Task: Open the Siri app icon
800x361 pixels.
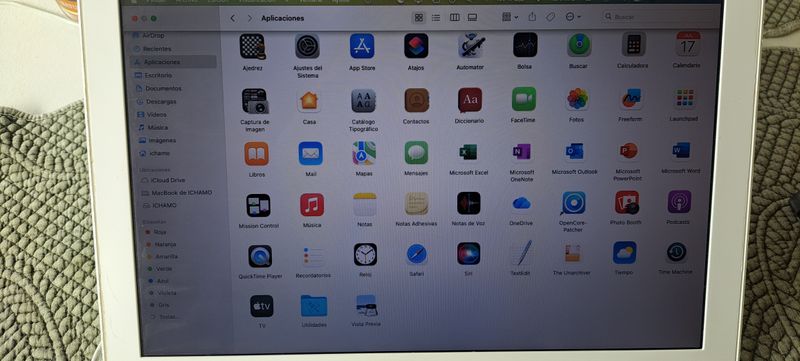Action: [x=468, y=253]
